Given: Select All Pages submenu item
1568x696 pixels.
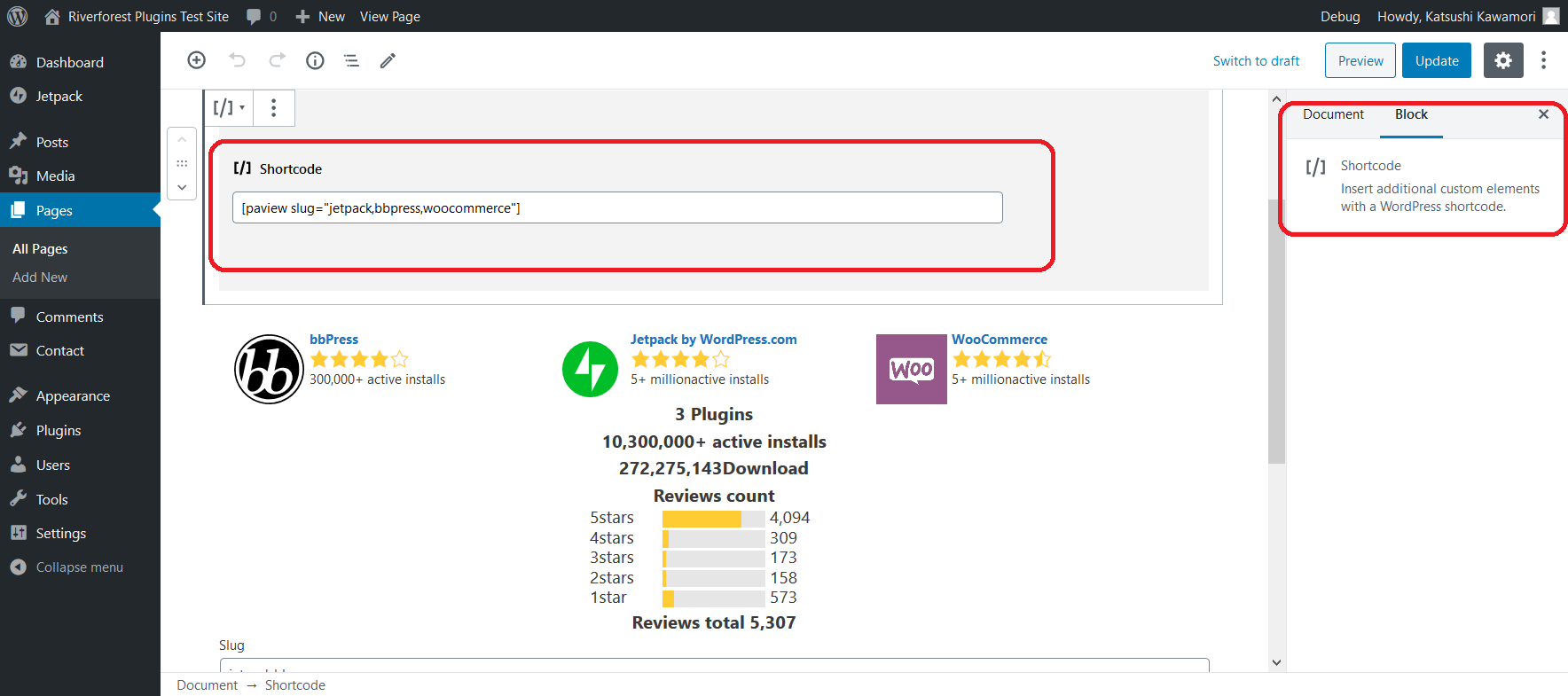Looking at the screenshot, I should 40,249.
